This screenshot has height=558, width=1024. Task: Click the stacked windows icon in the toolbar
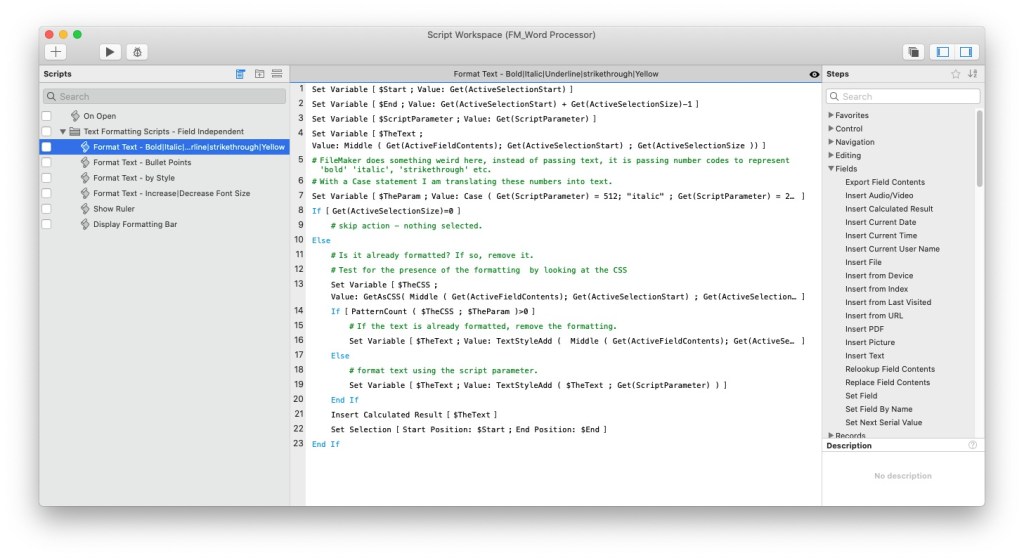[x=913, y=51]
